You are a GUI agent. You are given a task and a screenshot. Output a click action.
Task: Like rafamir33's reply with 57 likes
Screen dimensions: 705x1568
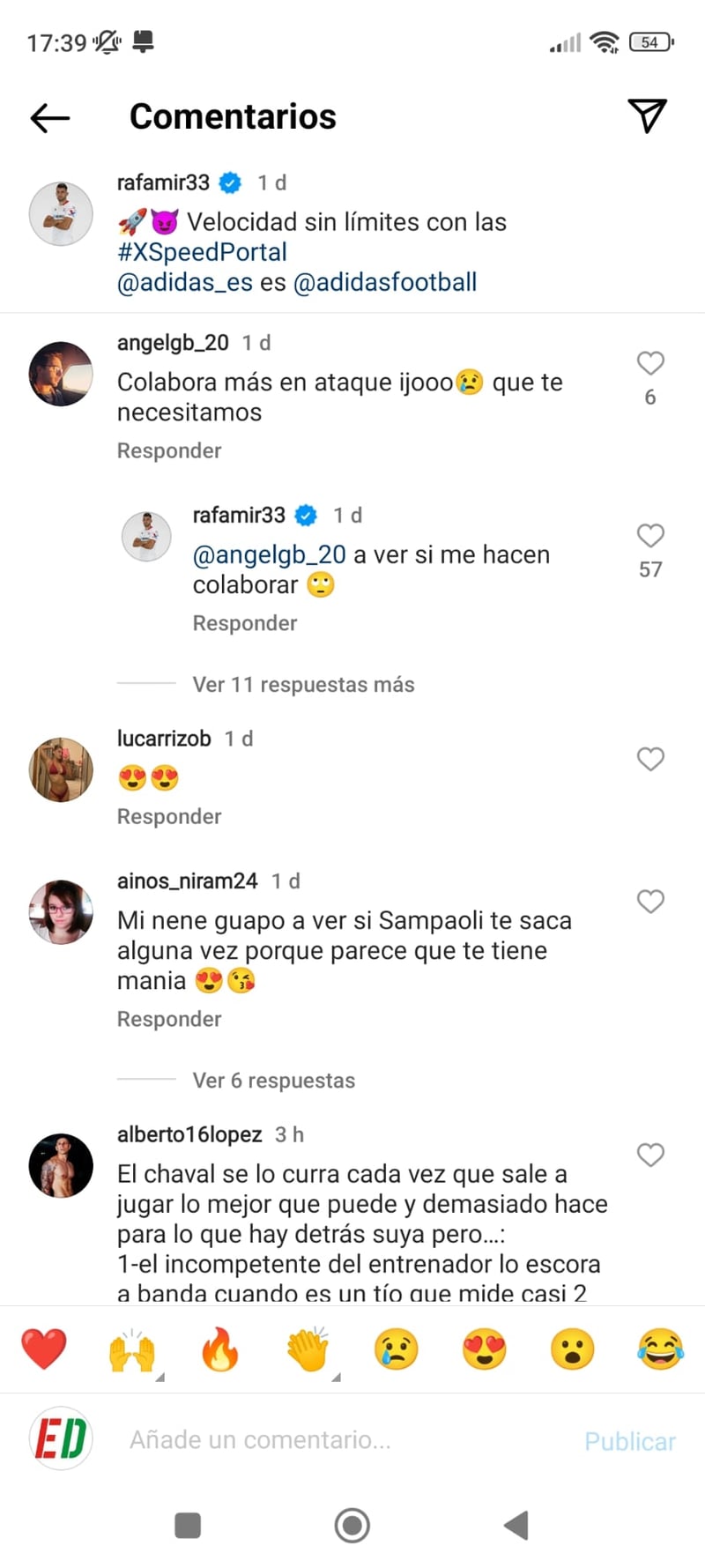pyautogui.click(x=650, y=536)
